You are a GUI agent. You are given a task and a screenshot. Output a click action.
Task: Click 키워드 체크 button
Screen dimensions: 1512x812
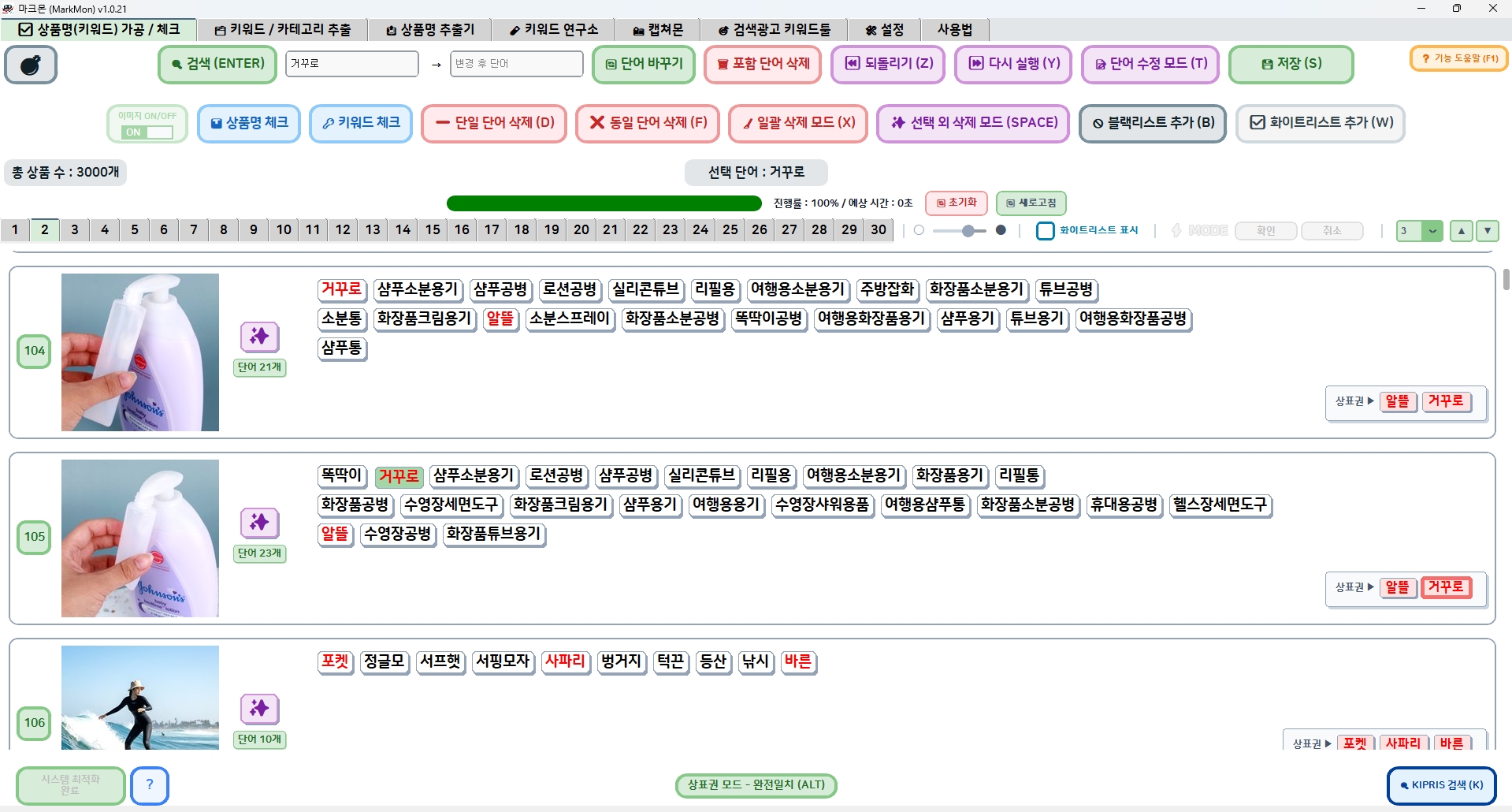(361, 124)
